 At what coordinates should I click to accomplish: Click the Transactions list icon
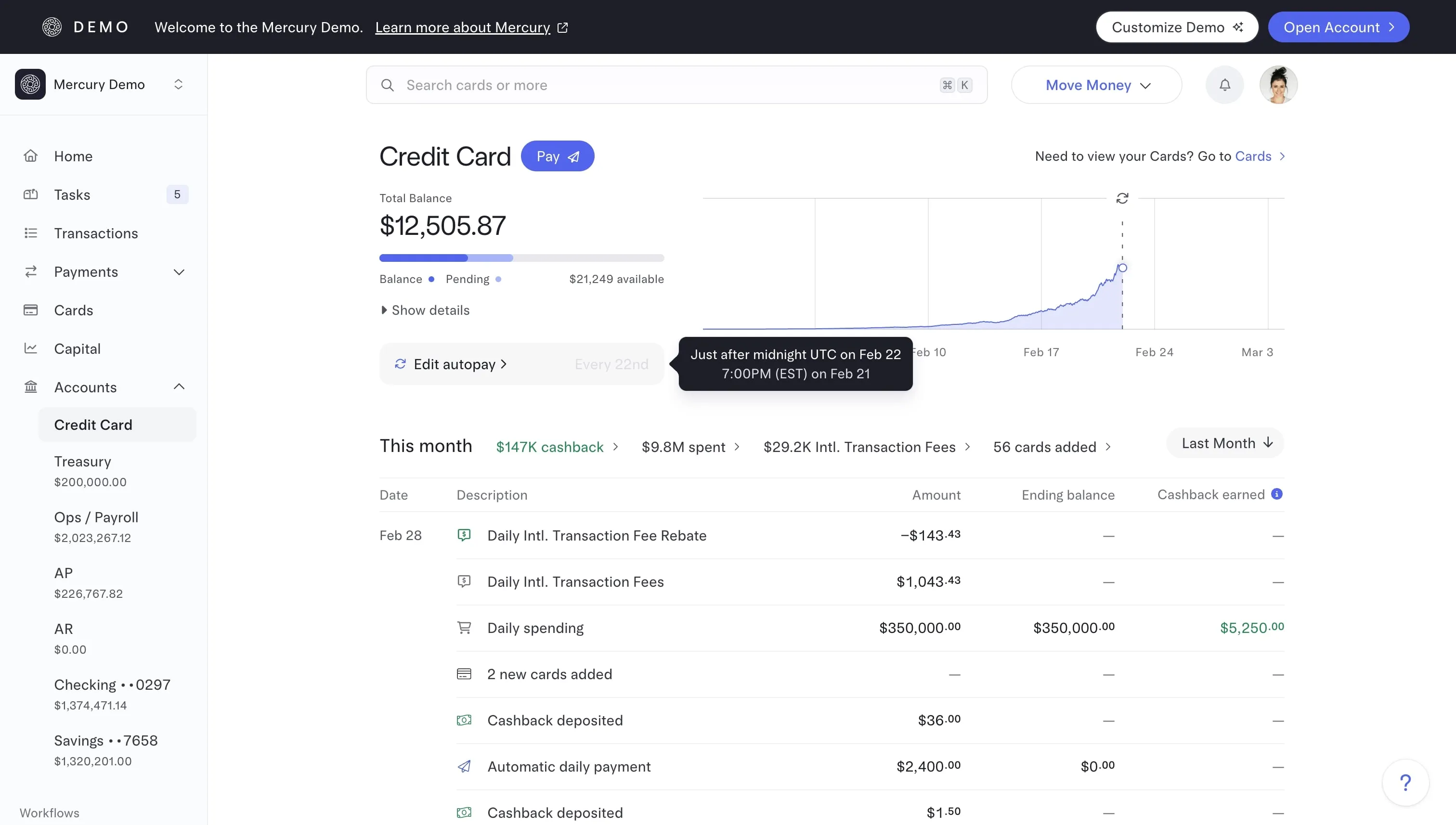click(x=31, y=233)
